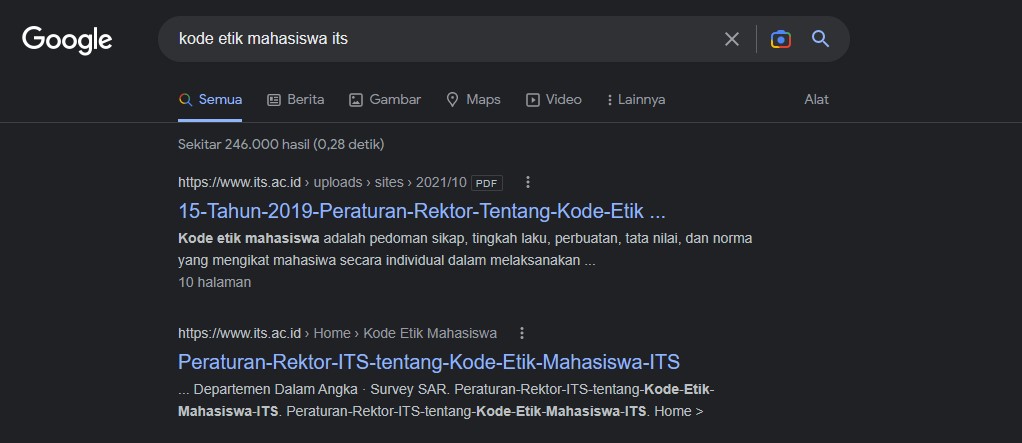
Task: Click the its.ac.id uploads sites 2021/10 URL
Action: (323, 182)
